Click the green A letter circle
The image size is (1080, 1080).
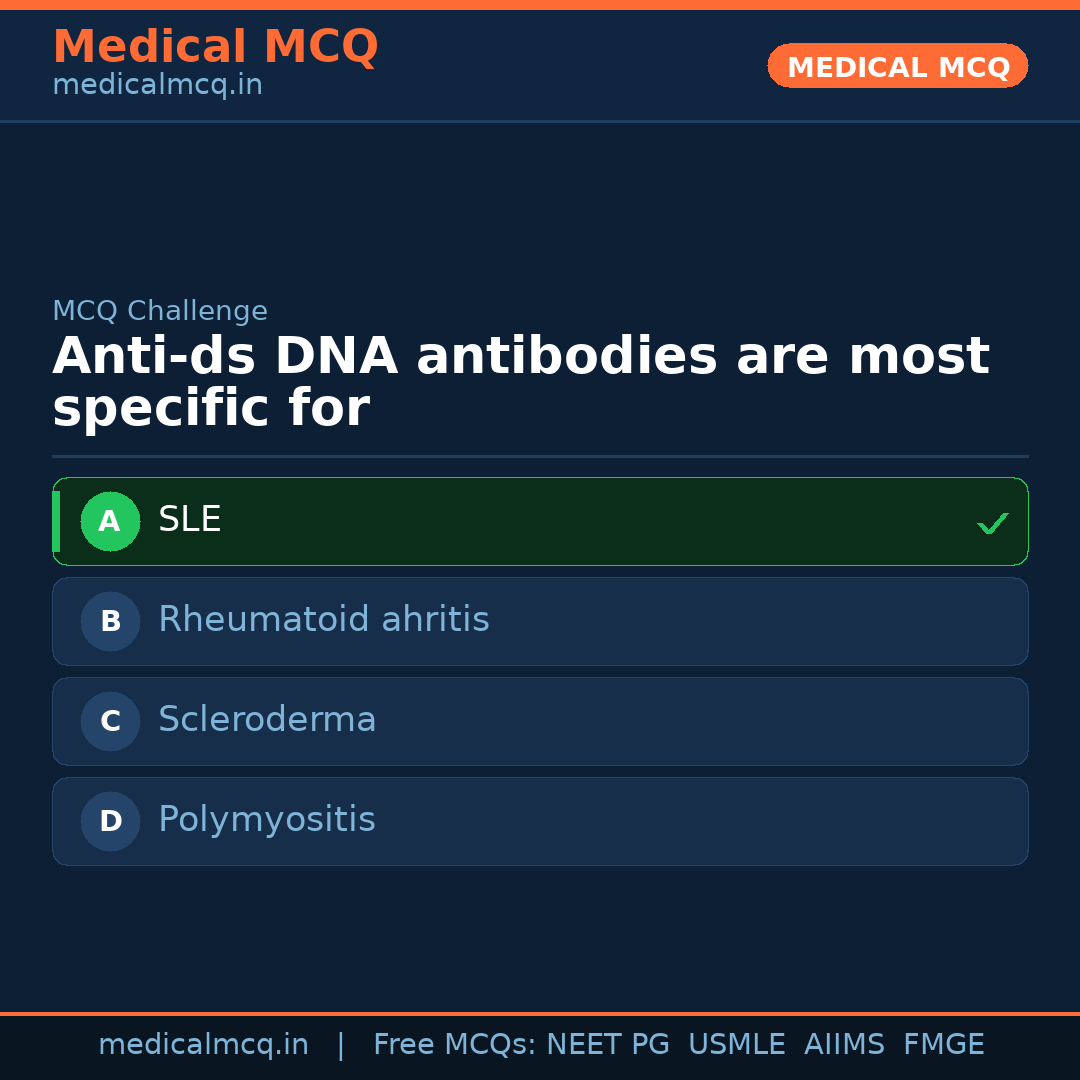[110, 521]
